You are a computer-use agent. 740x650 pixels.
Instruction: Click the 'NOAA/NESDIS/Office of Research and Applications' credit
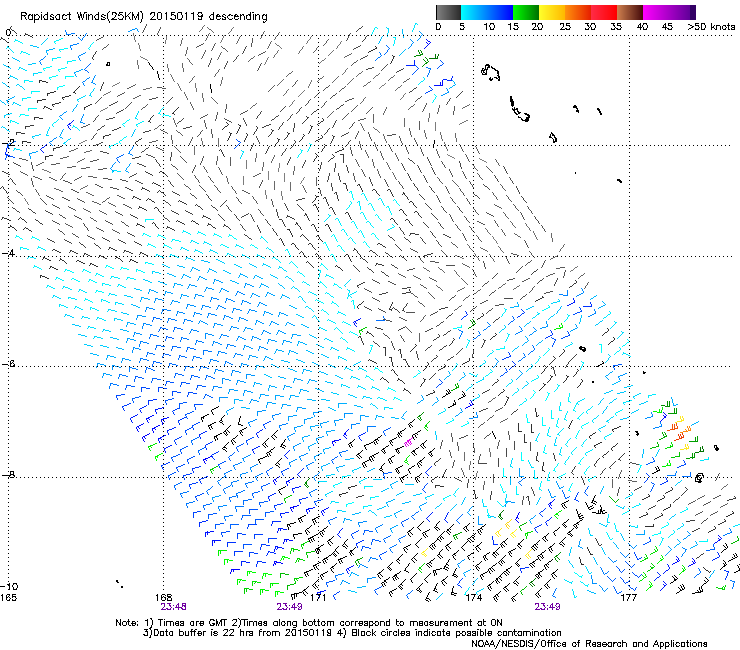click(x=589, y=644)
